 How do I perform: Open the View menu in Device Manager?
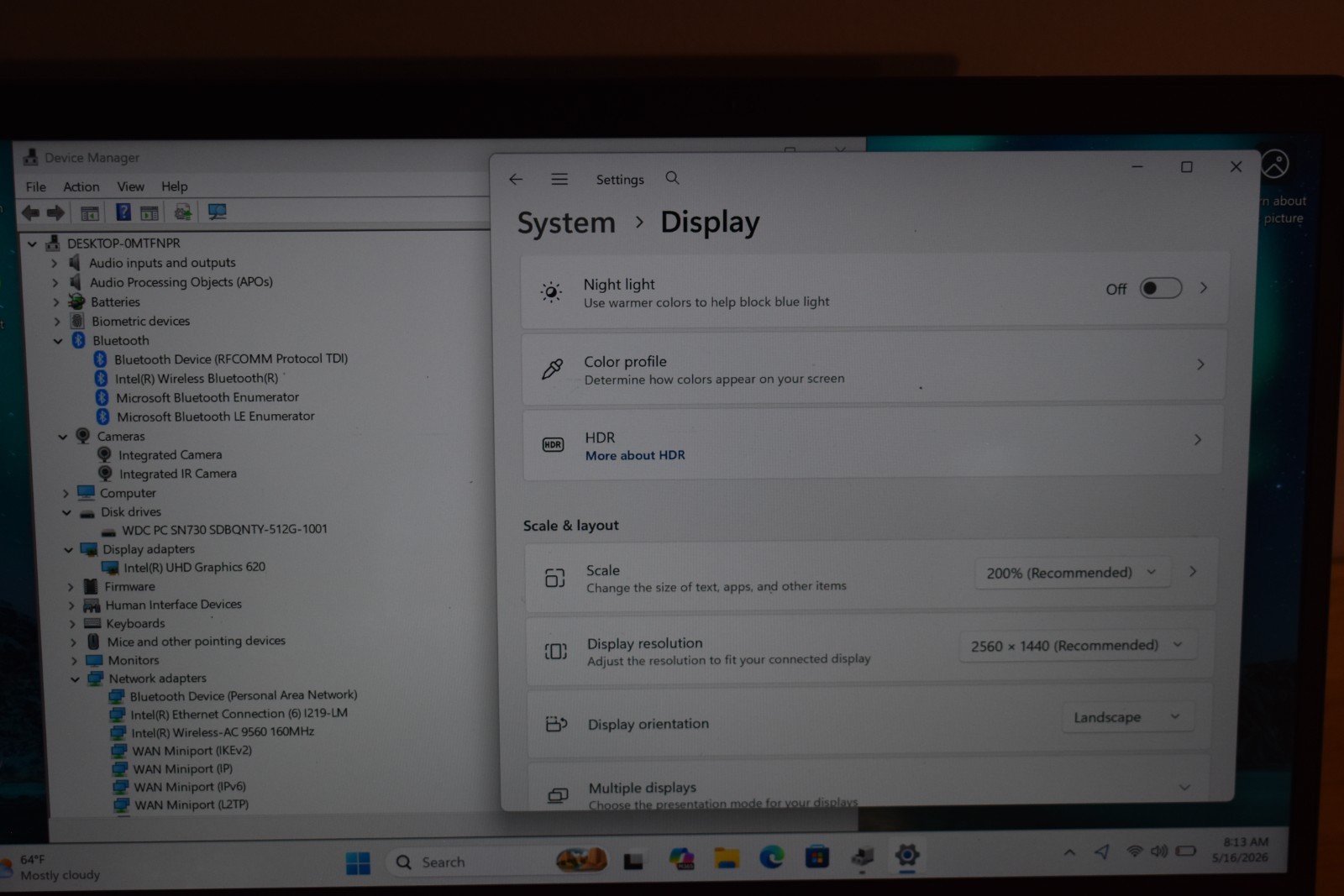(130, 186)
